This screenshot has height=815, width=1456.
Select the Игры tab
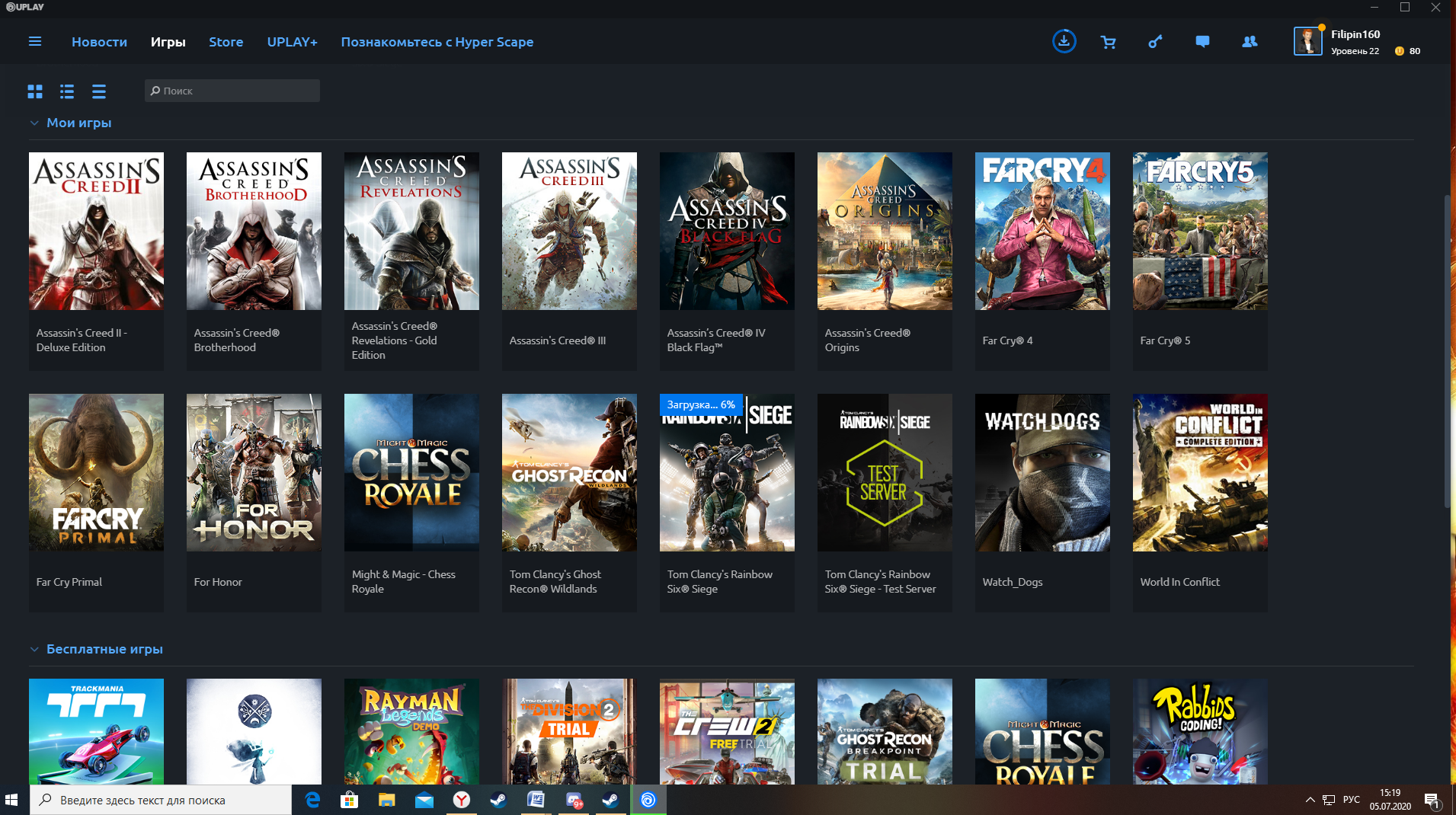pos(168,42)
